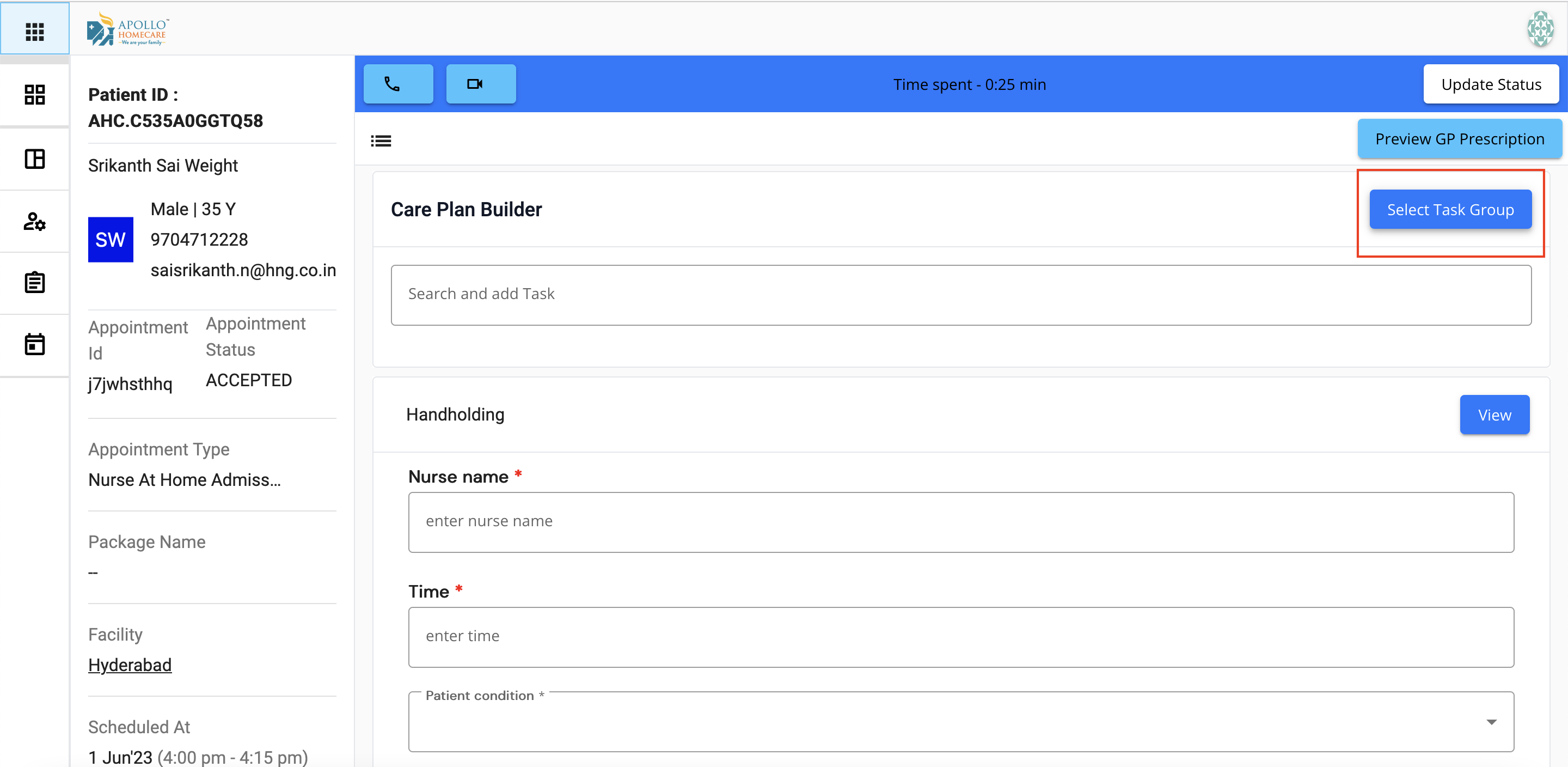
Task: Click the enter time input field
Action: point(960,637)
